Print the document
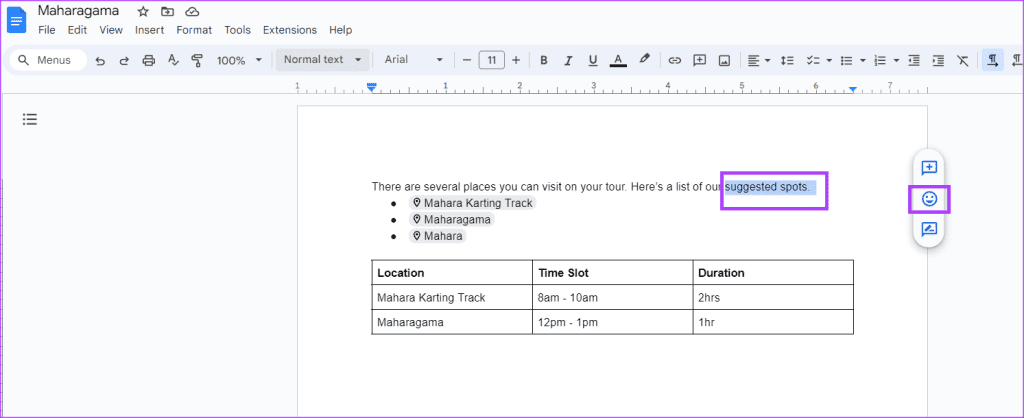The height and width of the screenshot is (418, 1024). point(149,61)
